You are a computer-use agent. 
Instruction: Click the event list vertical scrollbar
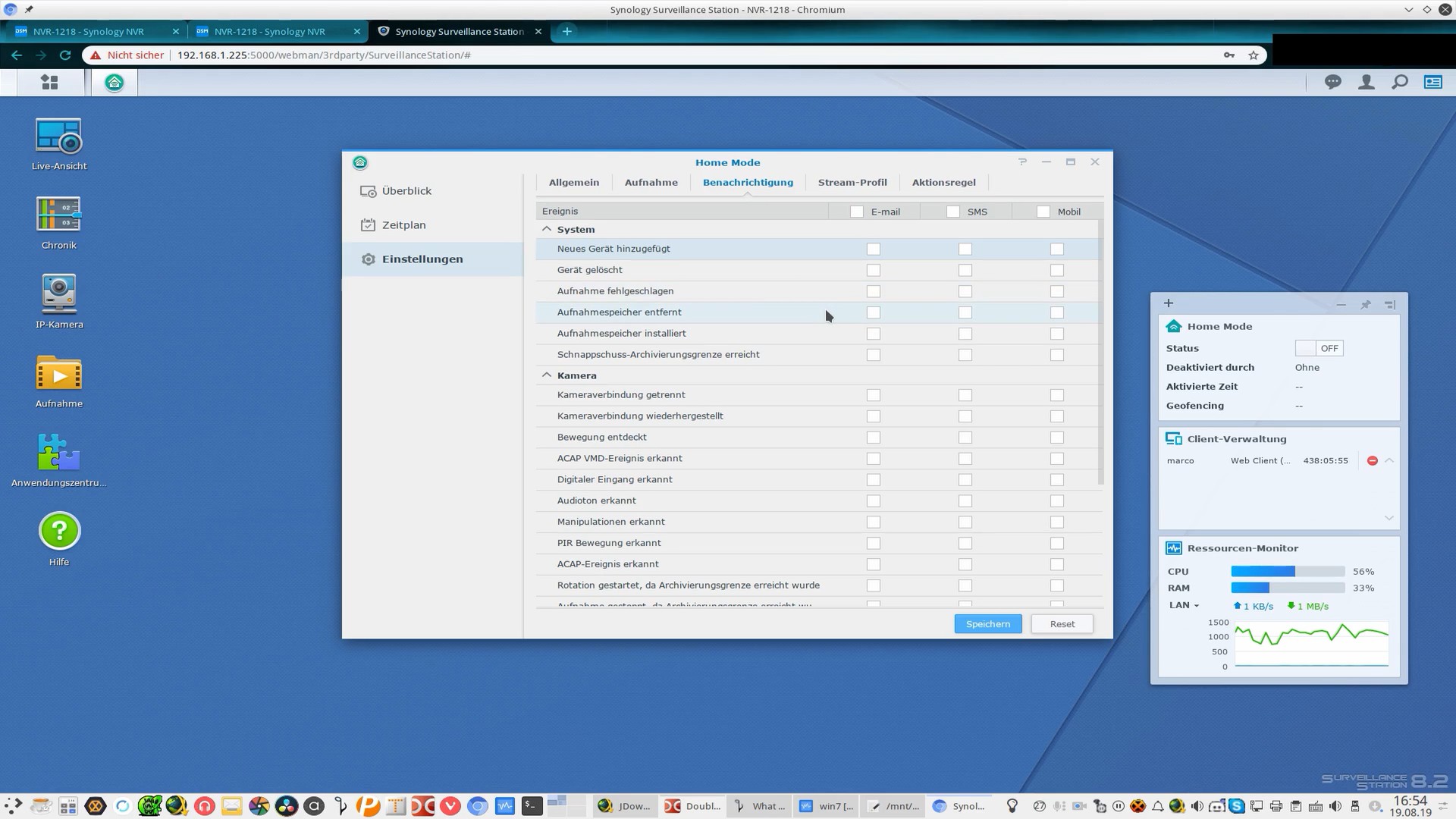tap(1100, 353)
